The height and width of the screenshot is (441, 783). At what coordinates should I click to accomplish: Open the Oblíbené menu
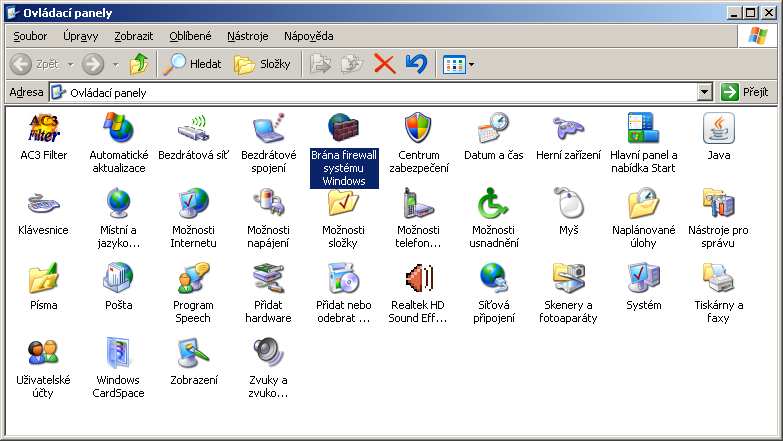pyautogui.click(x=190, y=36)
